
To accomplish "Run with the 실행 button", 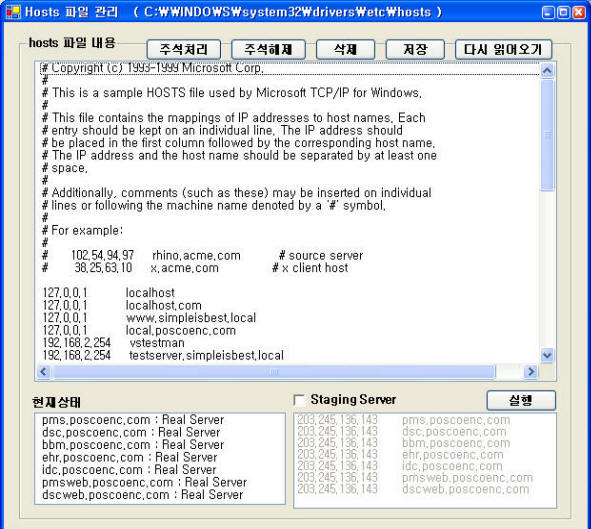I will pos(521,400).
